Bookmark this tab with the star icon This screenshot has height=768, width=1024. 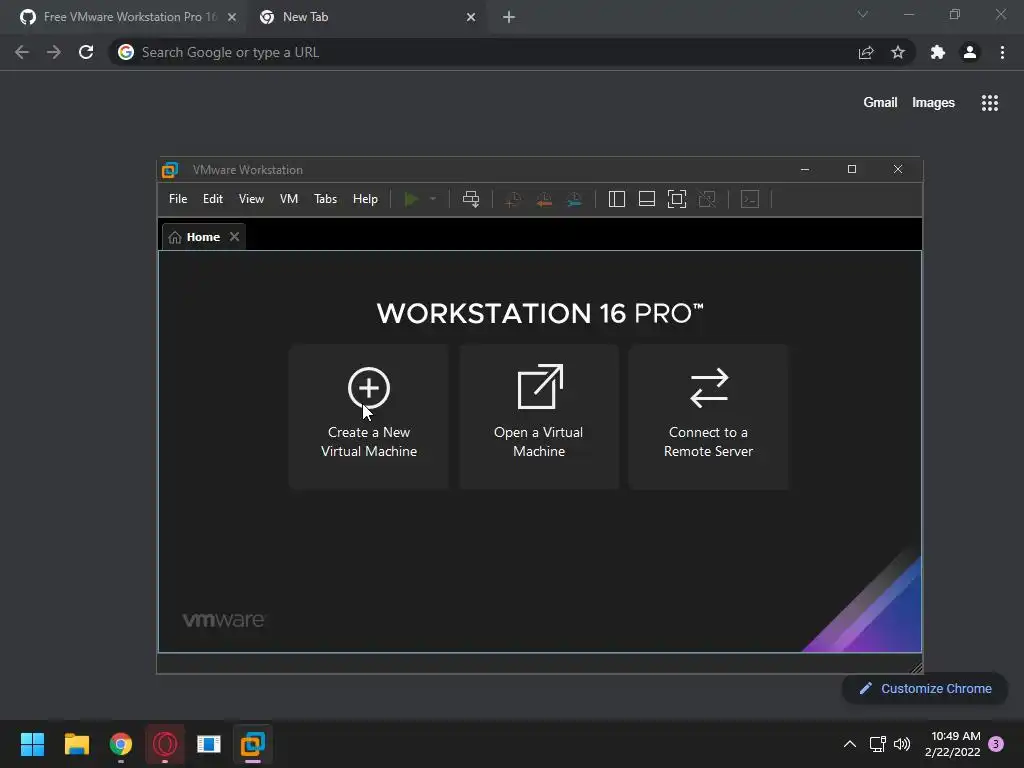click(898, 52)
